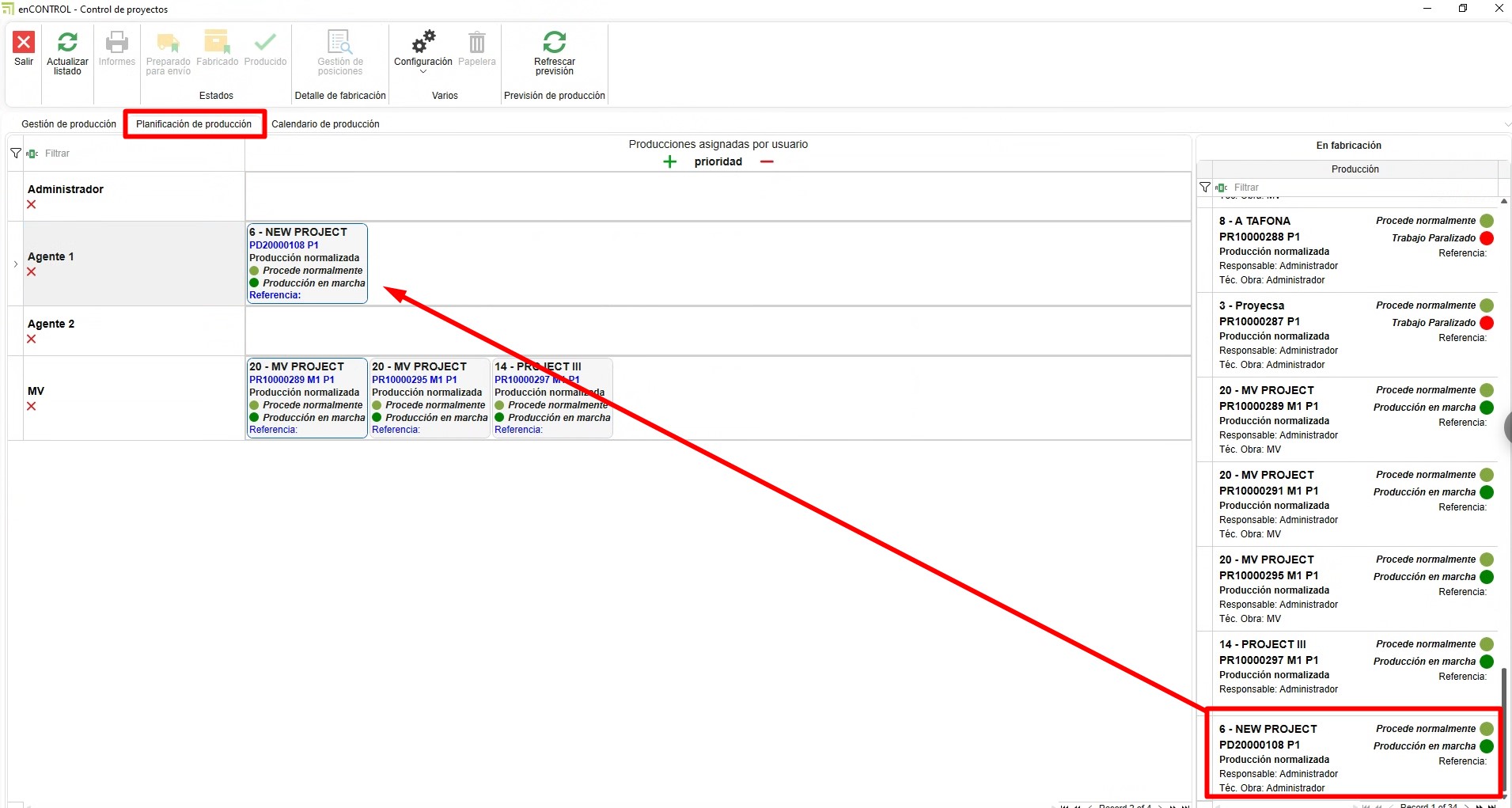Open the Papelera trash icon
This screenshot has height=808, width=1512.
click(x=477, y=42)
